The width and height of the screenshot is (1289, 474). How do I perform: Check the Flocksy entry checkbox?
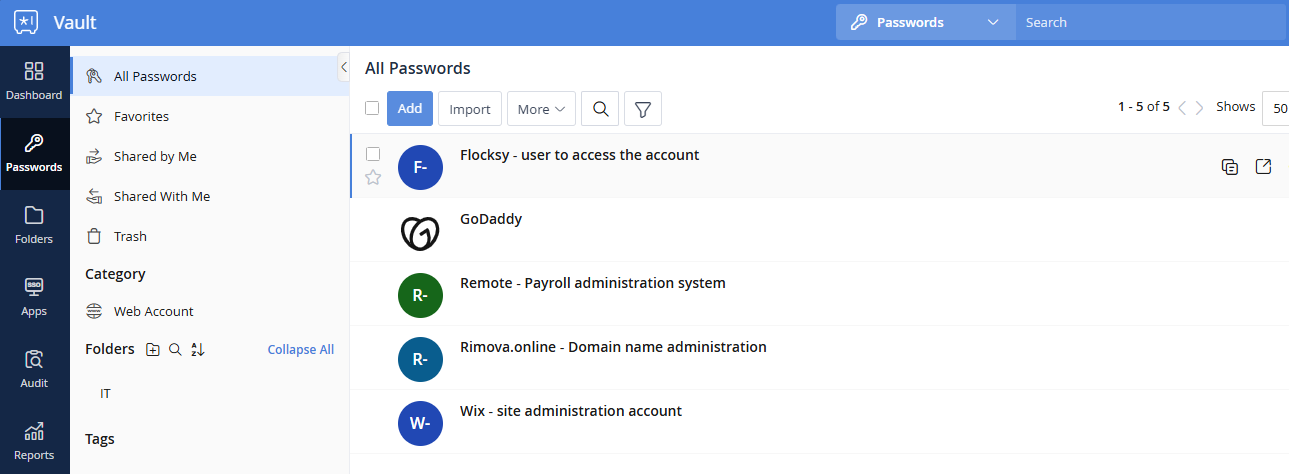point(373,154)
